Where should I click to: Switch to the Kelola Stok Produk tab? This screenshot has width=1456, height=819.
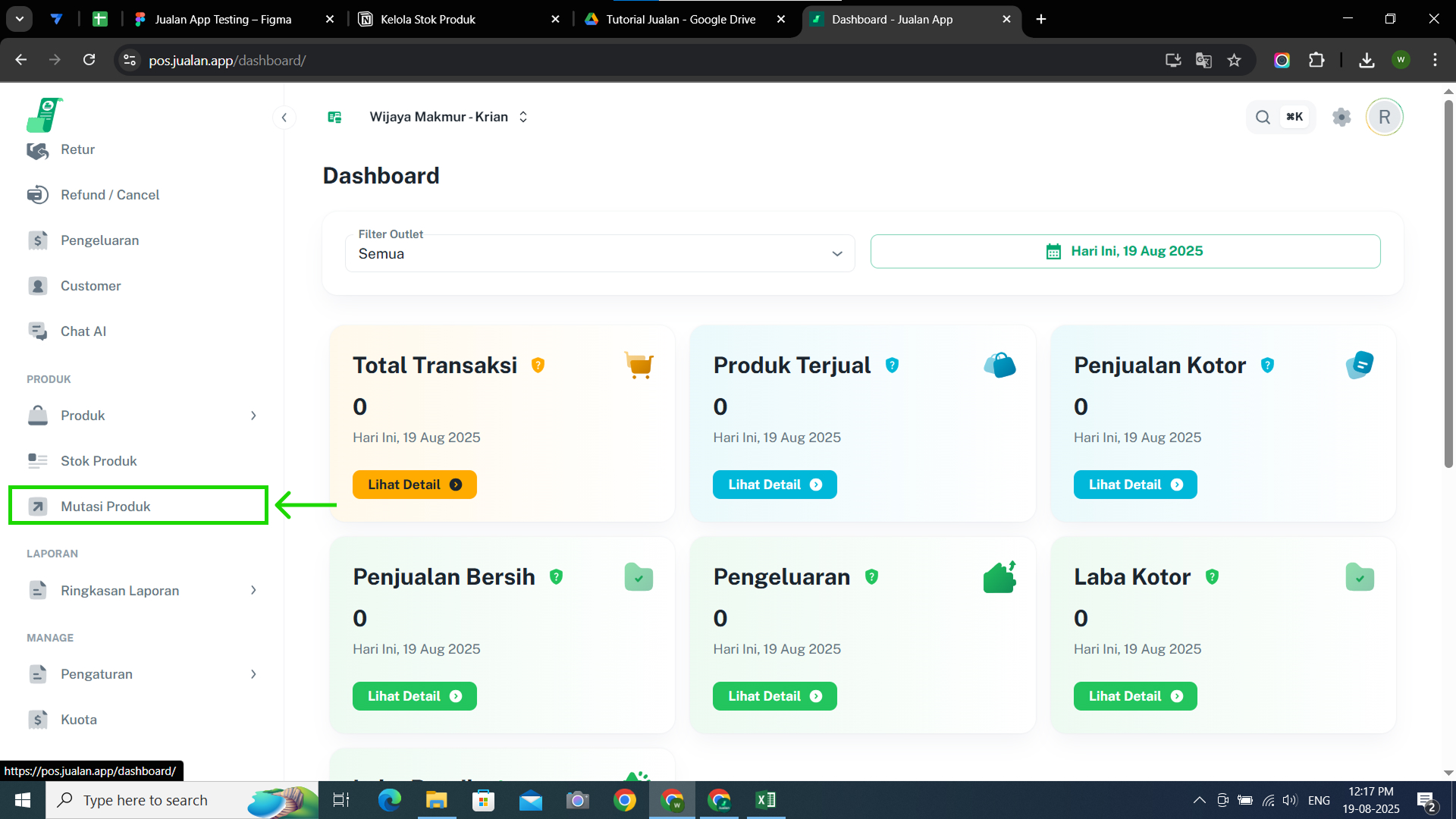pos(428,19)
